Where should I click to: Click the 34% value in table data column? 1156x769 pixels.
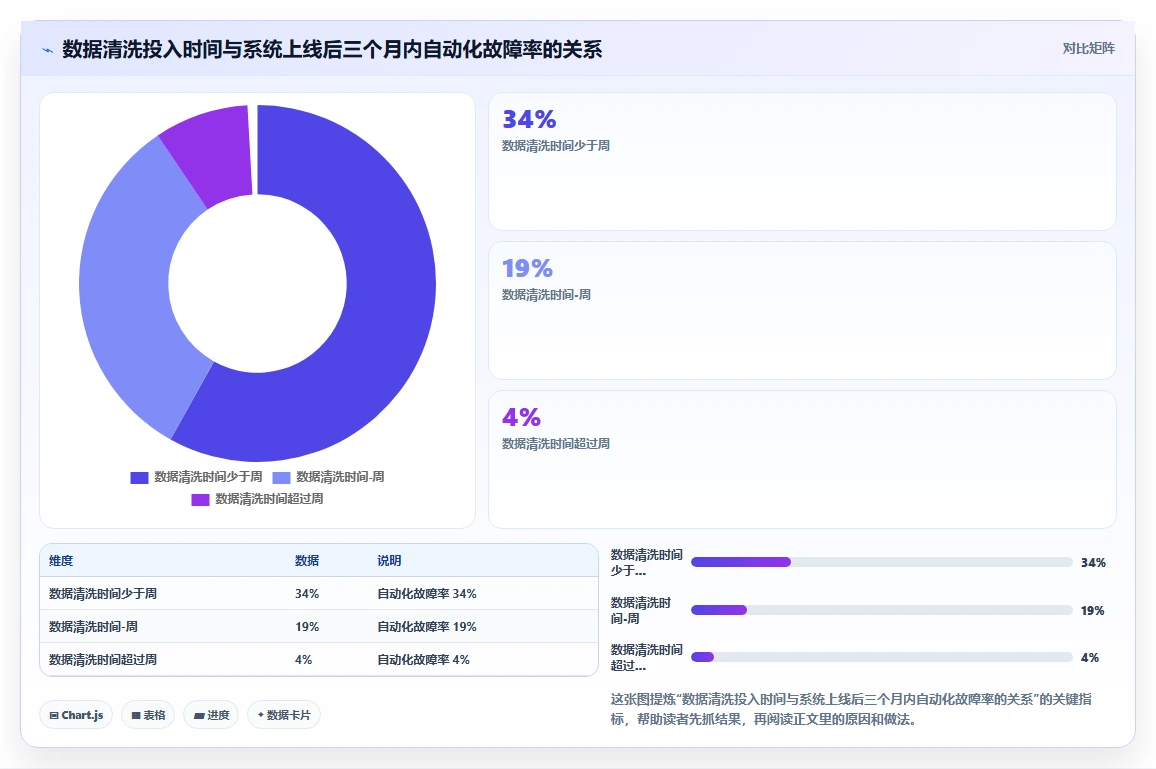307,594
